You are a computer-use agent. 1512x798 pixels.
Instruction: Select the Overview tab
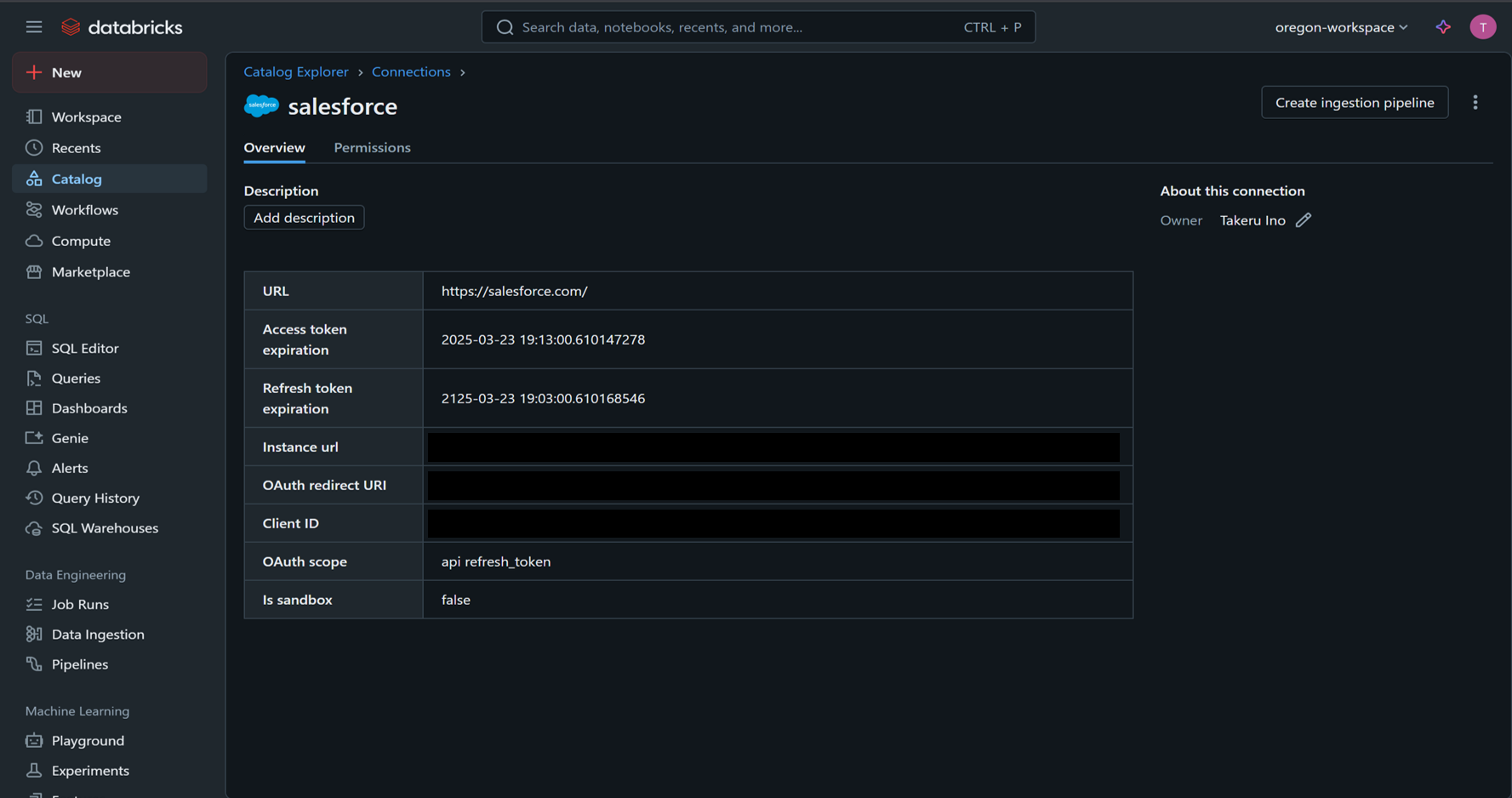[274, 148]
